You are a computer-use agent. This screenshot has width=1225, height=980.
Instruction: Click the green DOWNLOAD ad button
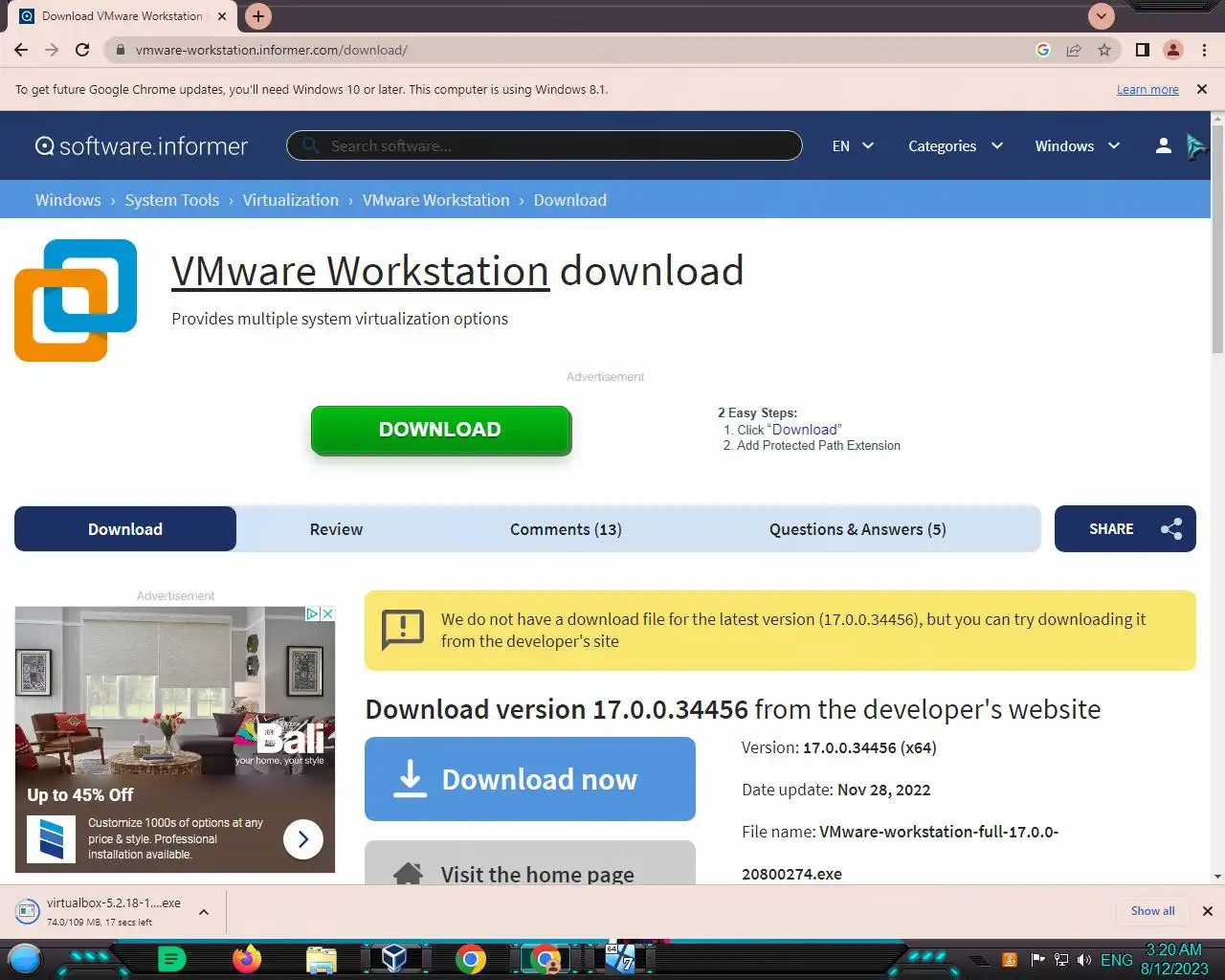440,430
